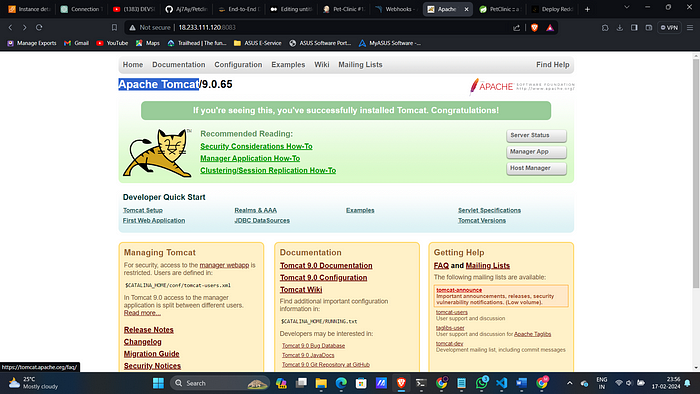Open the Maps bookmark
Screen dimensions: 700x394
click(148, 43)
